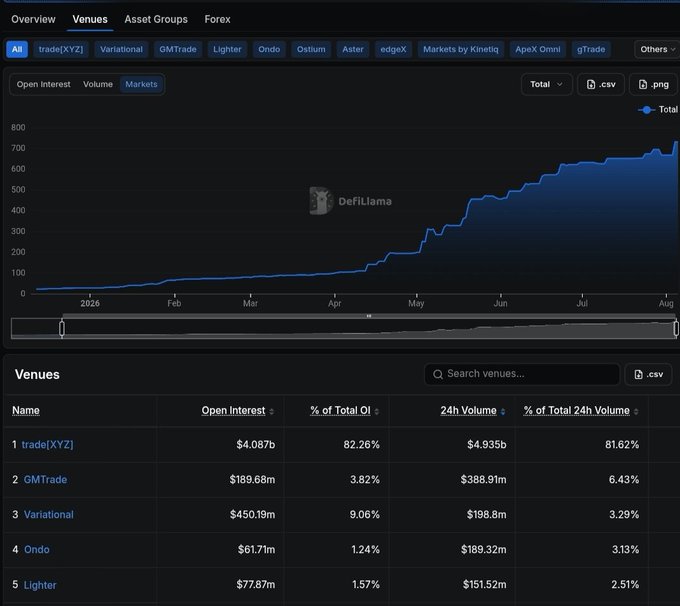Image resolution: width=680 pixels, height=606 pixels.
Task: Click the $4.935b volume cell
Action: 486,445
